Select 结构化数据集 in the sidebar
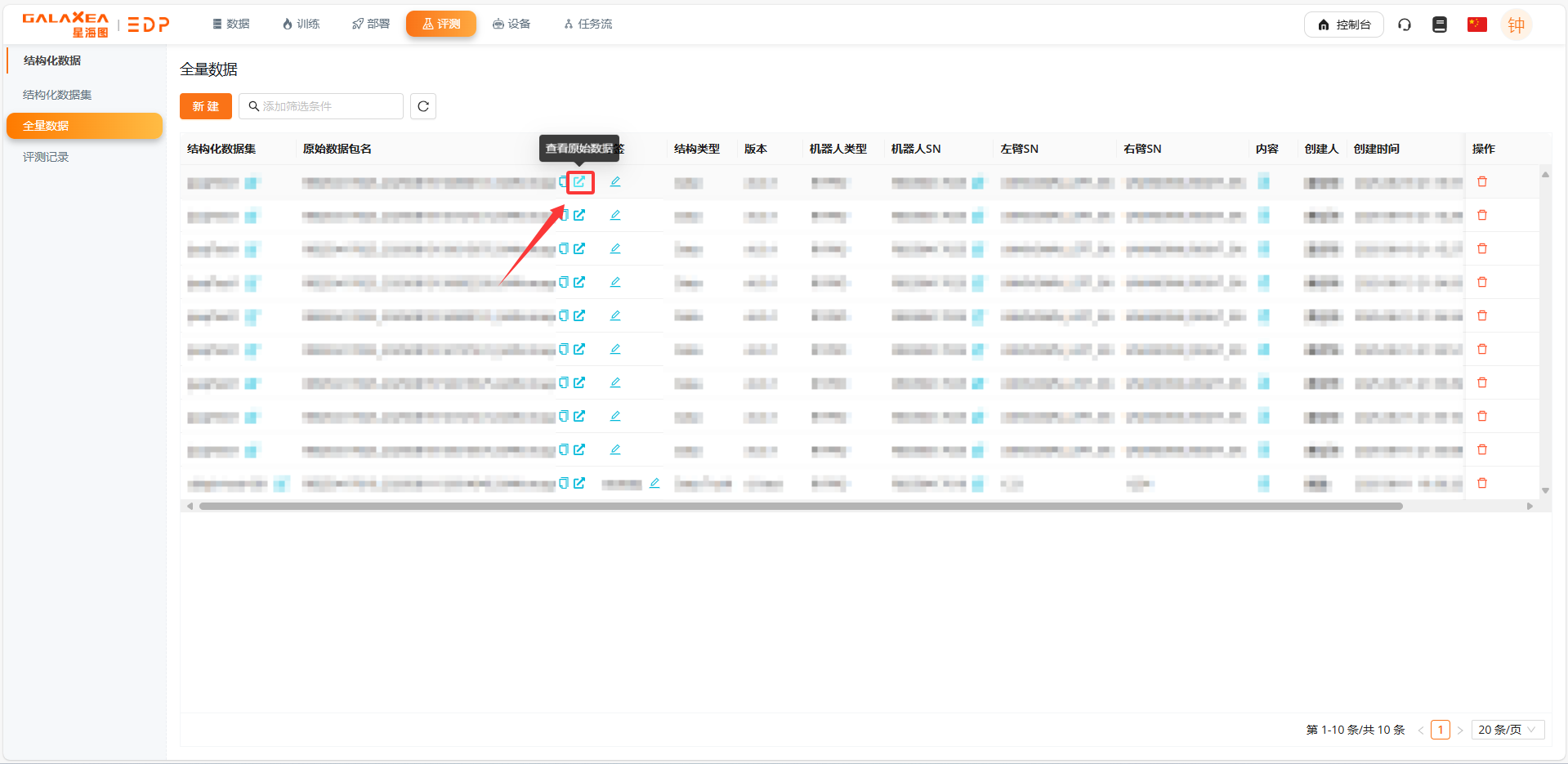 click(x=57, y=95)
